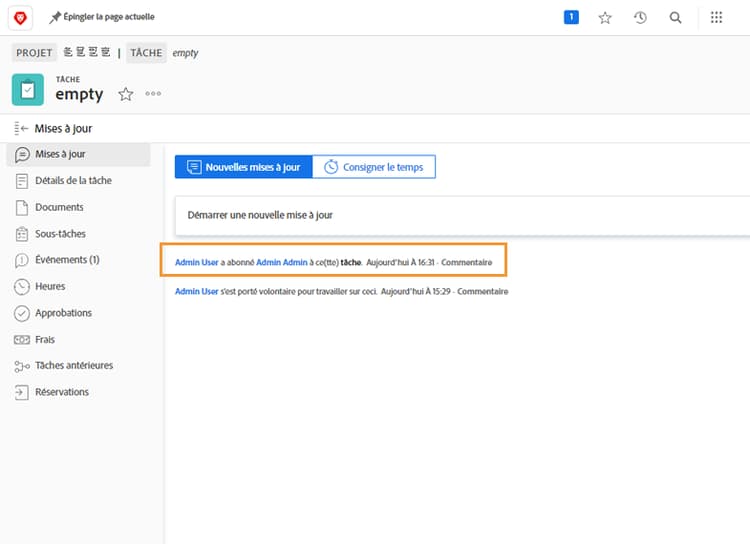Switch to Consigner le temps tab

pos(374,167)
